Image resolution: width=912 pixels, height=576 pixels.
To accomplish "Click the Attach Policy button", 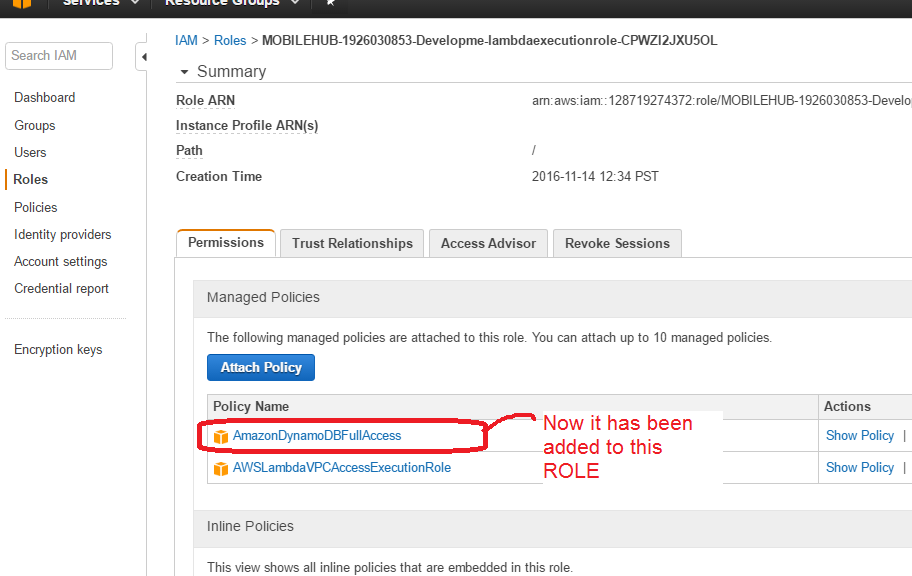I will click(261, 367).
